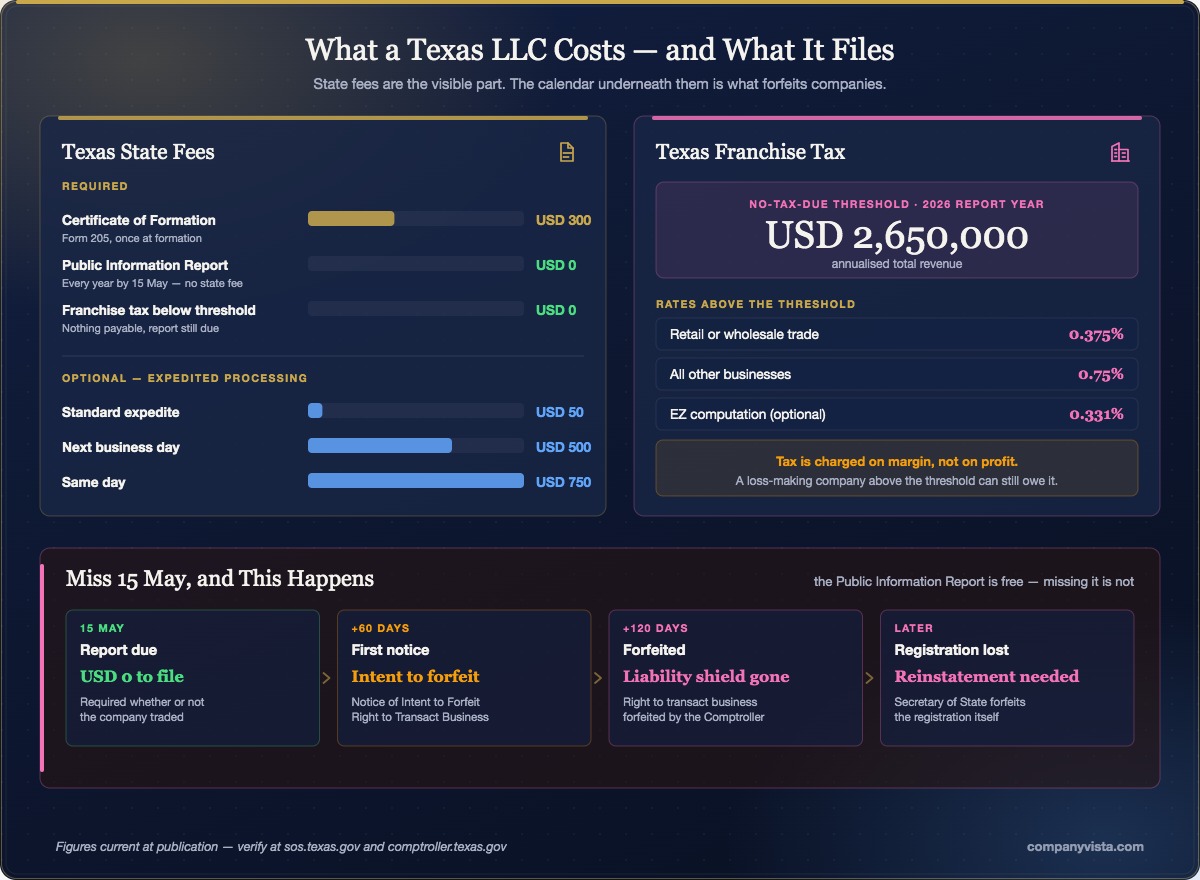Click the Franchise tax below threshold label
1200x880 pixels.
tap(159, 310)
